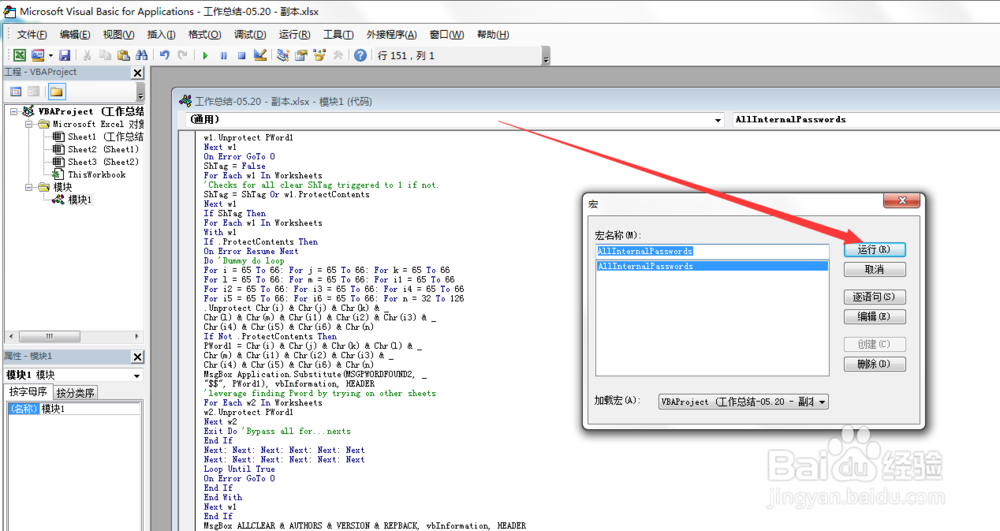Toggle Folders button in project panel
Viewport: 1000px width, 531px height.
pos(56,92)
